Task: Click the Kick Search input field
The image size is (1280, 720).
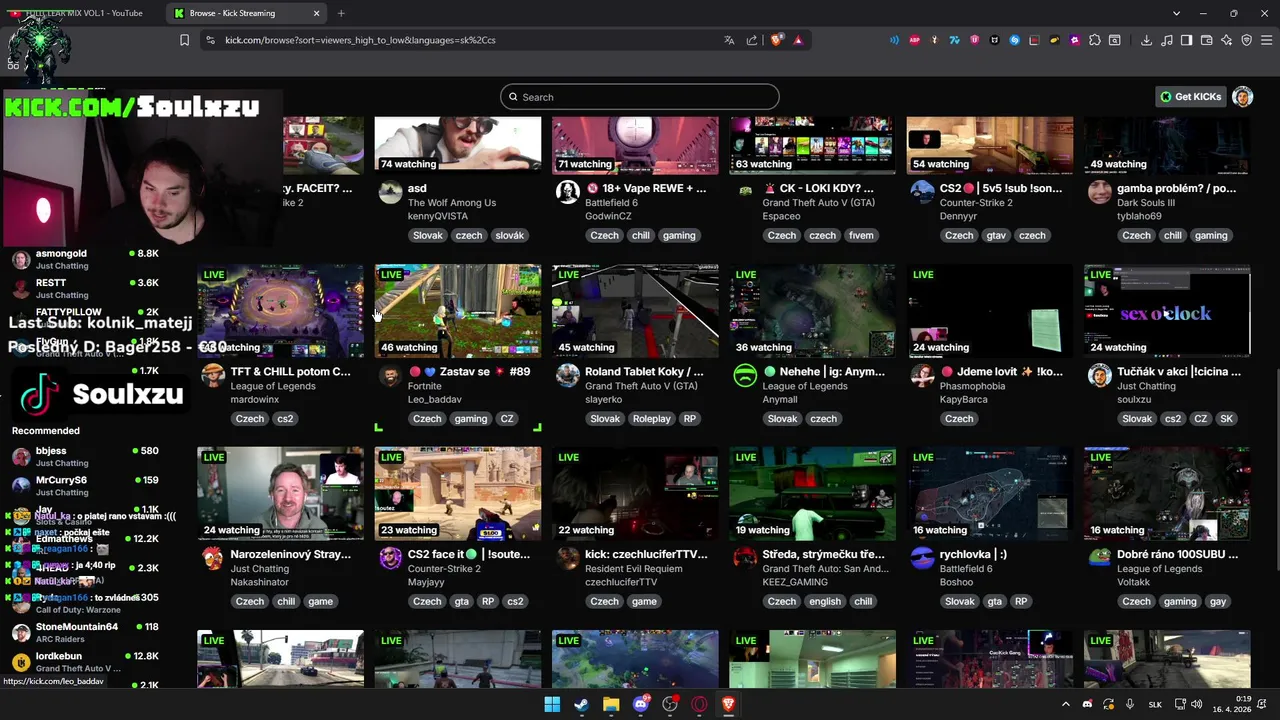Action: (x=640, y=97)
